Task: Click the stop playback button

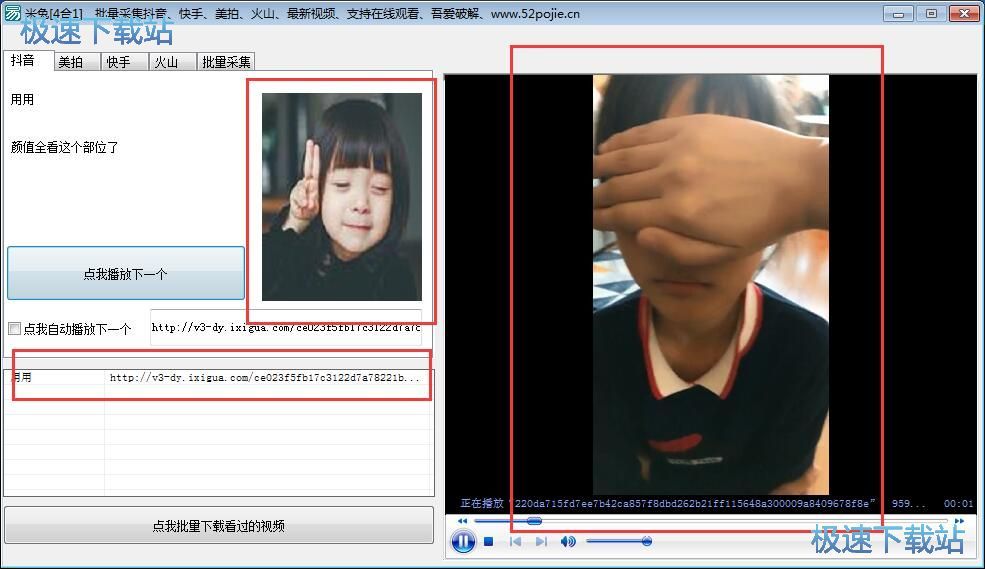Action: pyautogui.click(x=489, y=542)
